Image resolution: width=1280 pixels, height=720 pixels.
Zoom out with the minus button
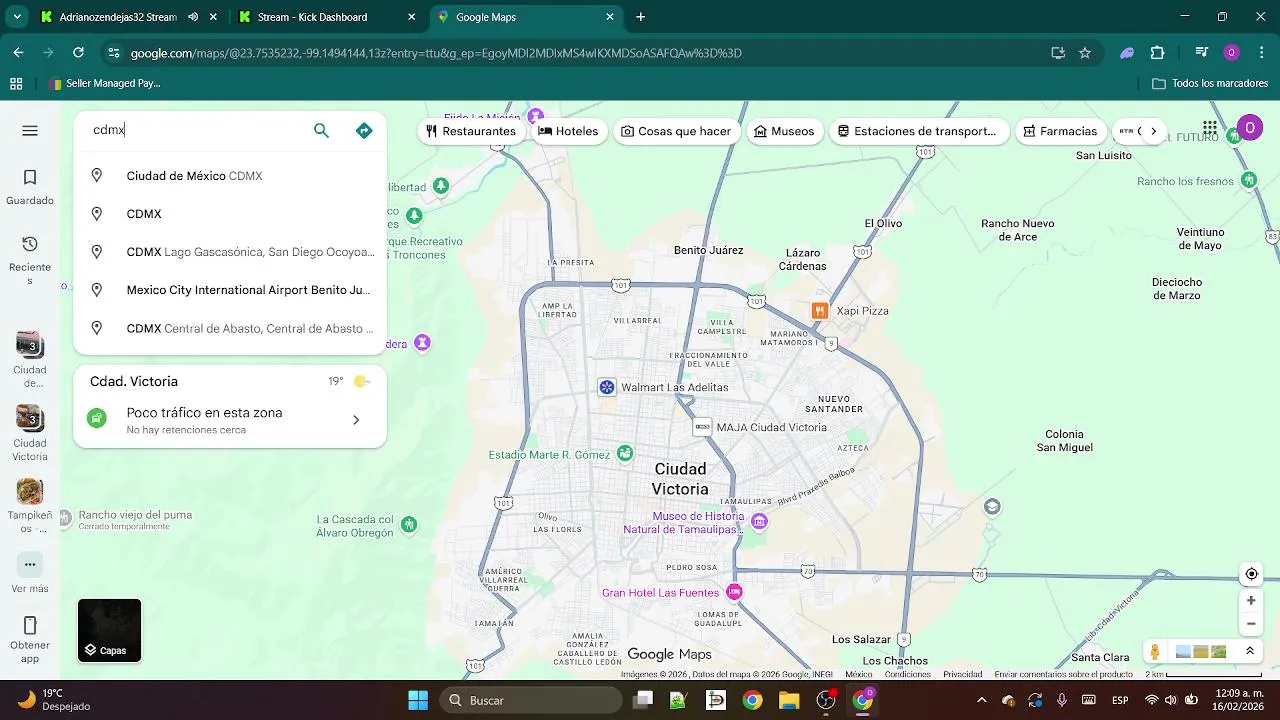click(x=1251, y=624)
